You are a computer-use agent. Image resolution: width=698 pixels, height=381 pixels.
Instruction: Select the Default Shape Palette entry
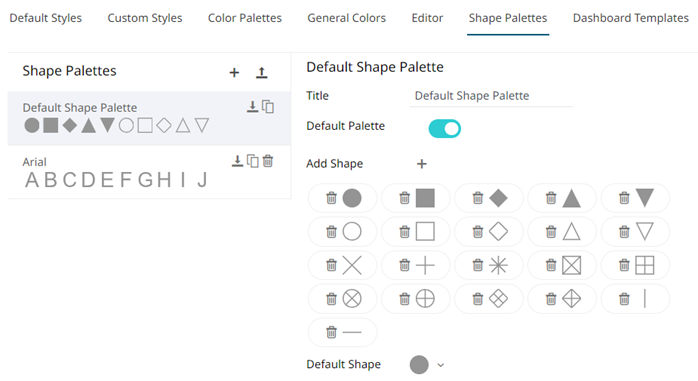point(149,118)
